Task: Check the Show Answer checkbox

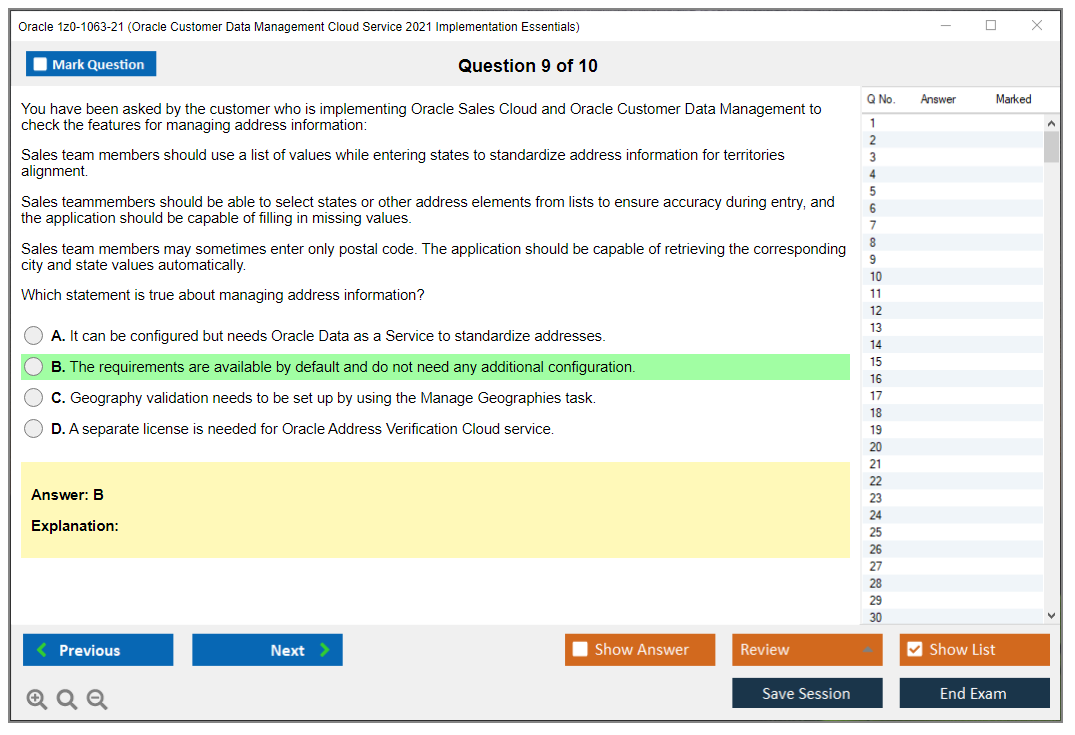Action: [580, 649]
